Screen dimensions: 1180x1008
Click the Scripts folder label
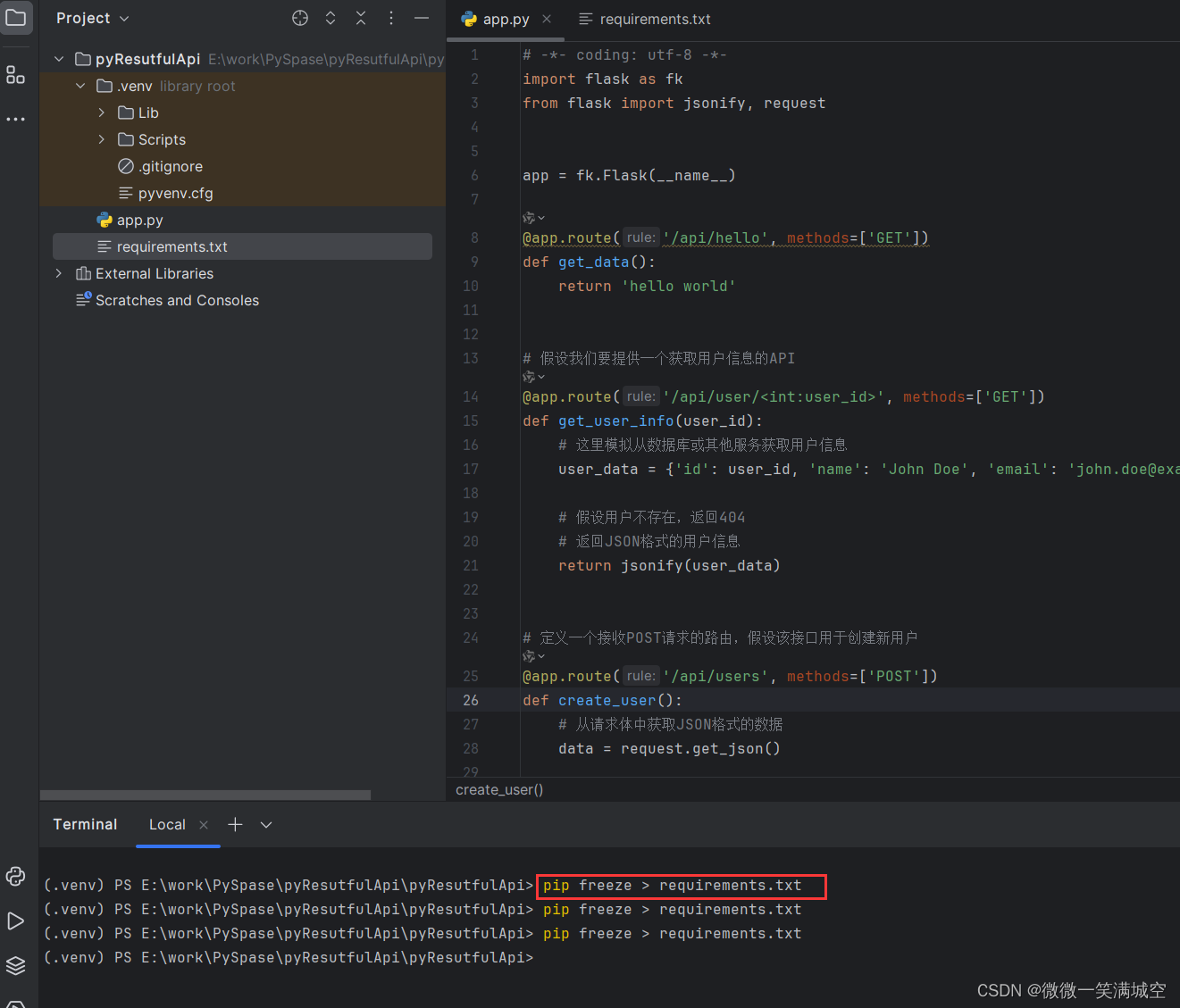(162, 139)
